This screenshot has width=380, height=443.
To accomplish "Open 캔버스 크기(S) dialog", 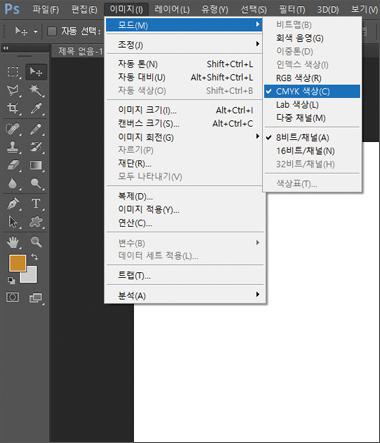I will pyautogui.click(x=184, y=124).
